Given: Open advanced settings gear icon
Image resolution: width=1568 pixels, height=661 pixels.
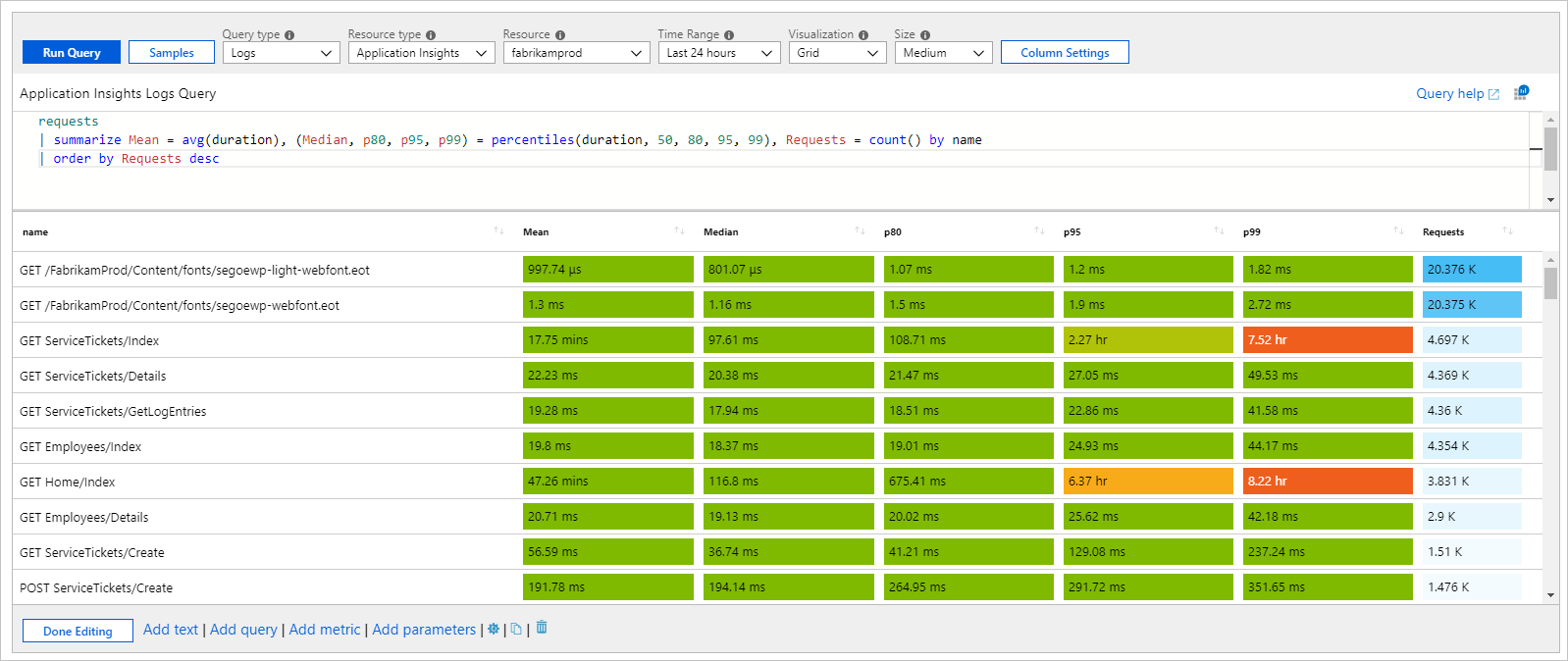Looking at the screenshot, I should [x=494, y=630].
